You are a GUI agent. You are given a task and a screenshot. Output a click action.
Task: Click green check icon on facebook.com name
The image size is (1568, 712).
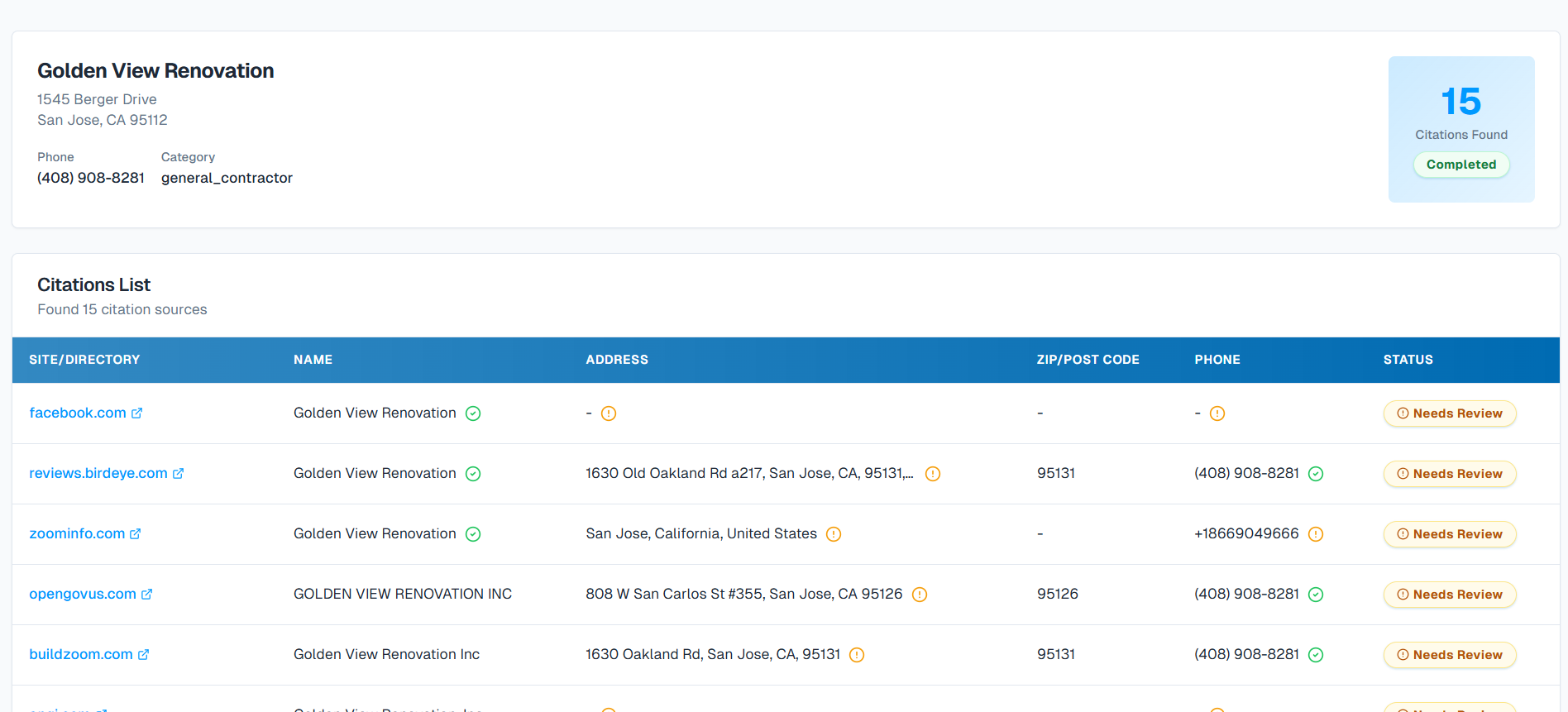[x=473, y=413]
